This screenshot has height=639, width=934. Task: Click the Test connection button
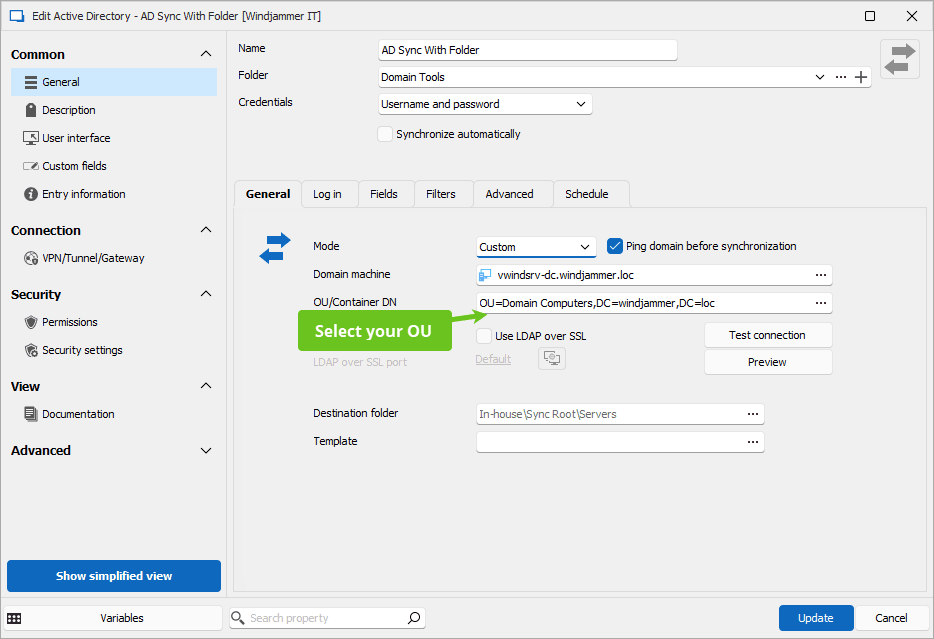(767, 335)
